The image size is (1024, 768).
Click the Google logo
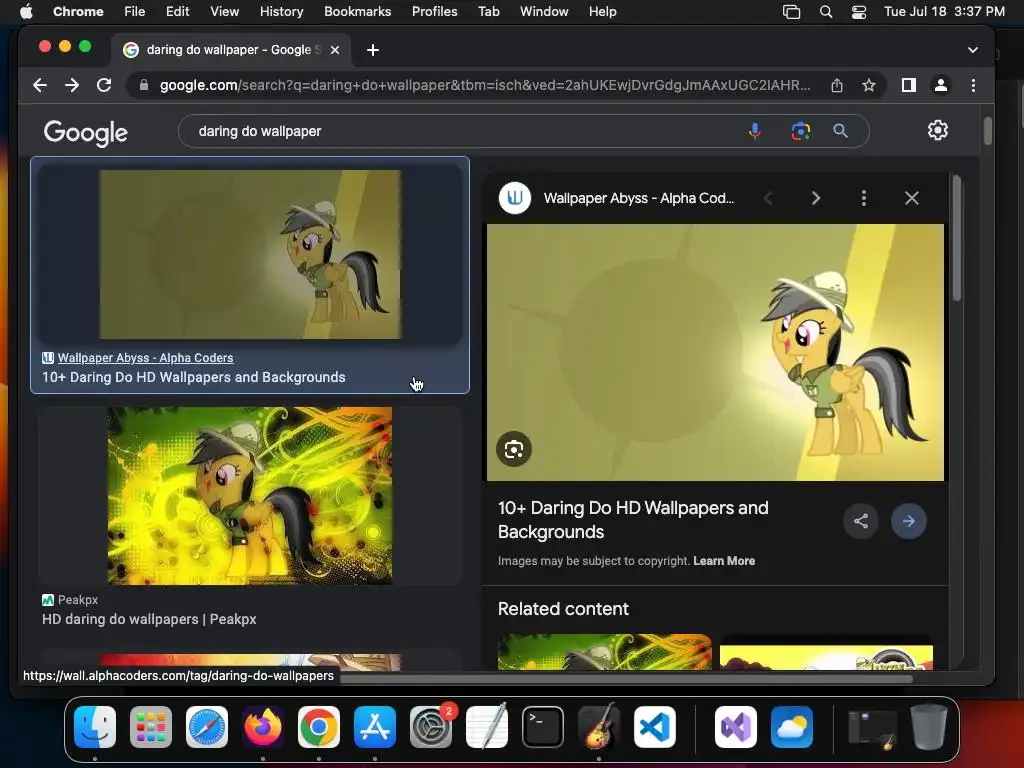86,133
